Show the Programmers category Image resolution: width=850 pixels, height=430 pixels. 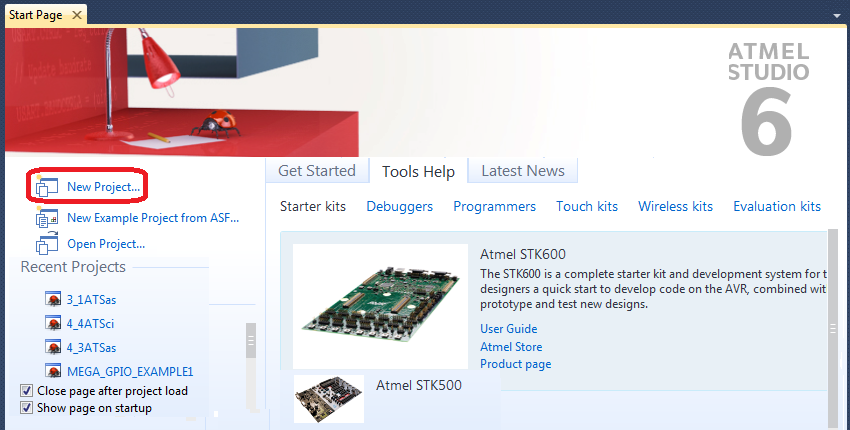tap(494, 207)
